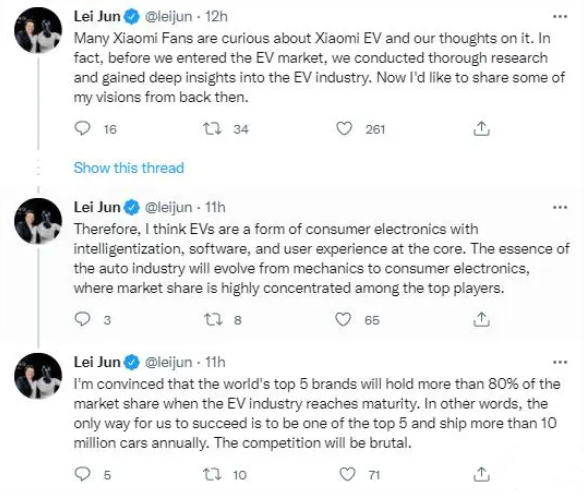
Task: Open @leijun handle on the third tweet
Action: pos(168,362)
